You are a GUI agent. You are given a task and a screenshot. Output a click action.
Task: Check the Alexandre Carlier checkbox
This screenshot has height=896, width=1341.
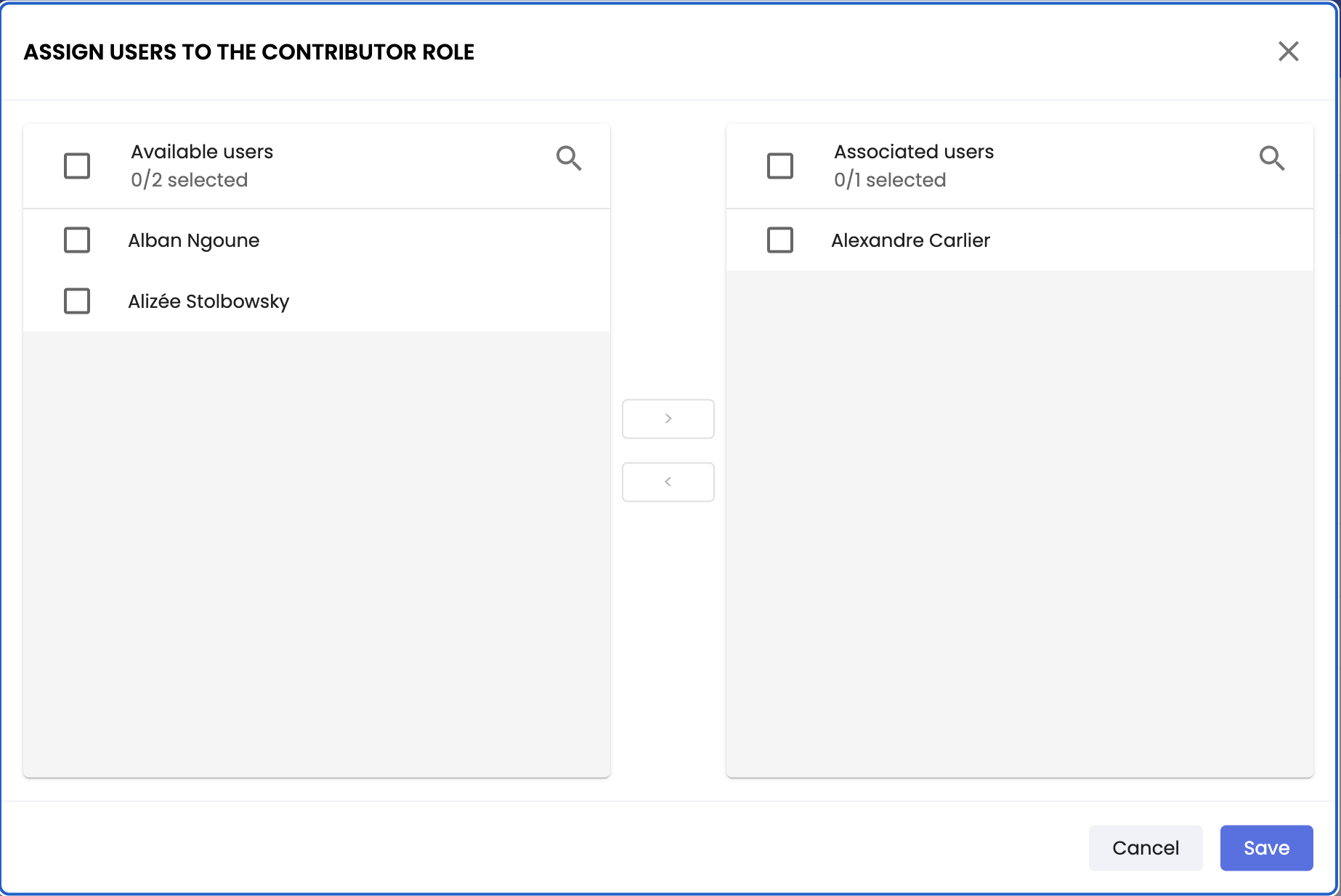pos(780,240)
